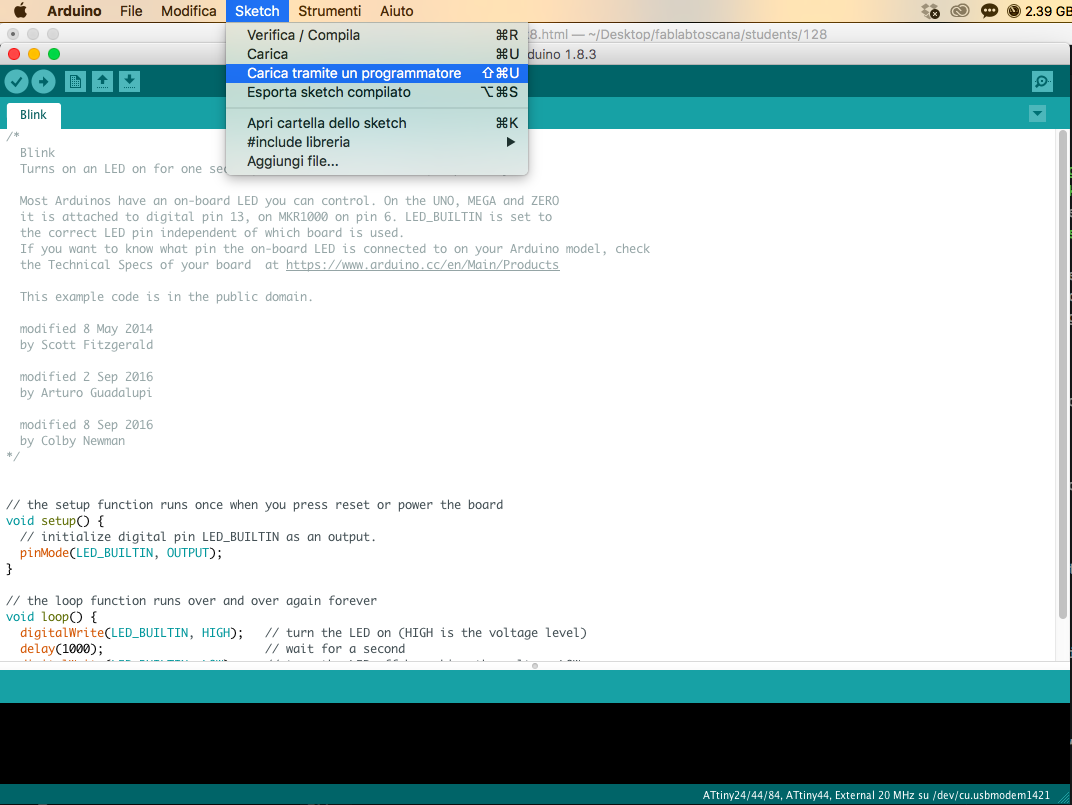Expand the #include libreria submenu
Viewport: 1072px width, 805px height.
377,142
